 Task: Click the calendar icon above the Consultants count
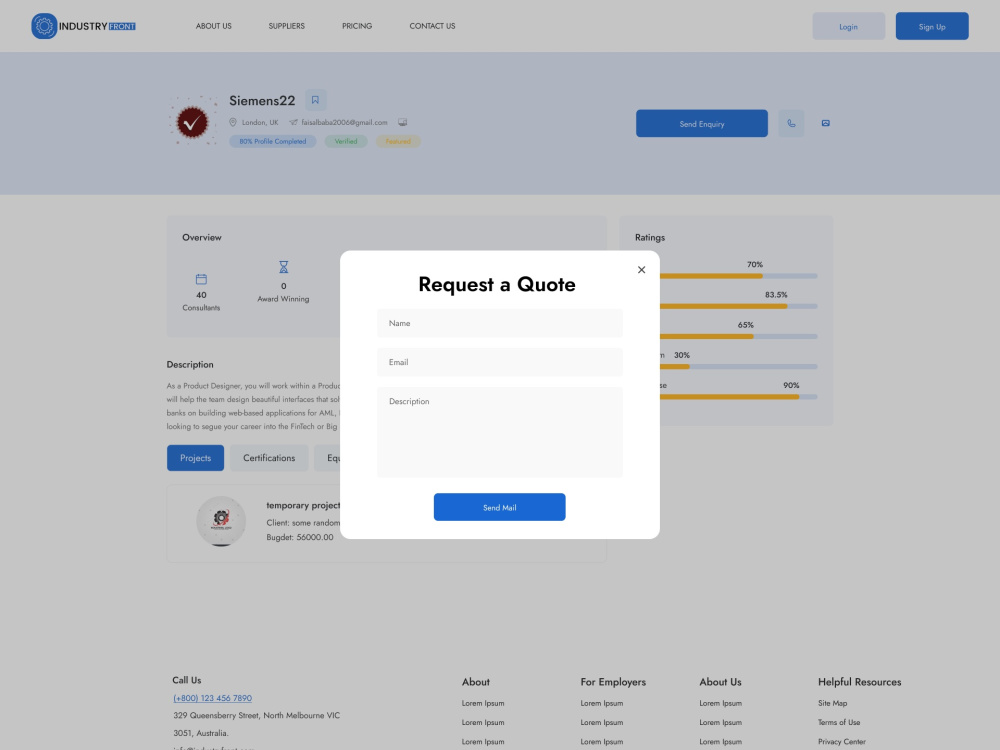(201, 279)
